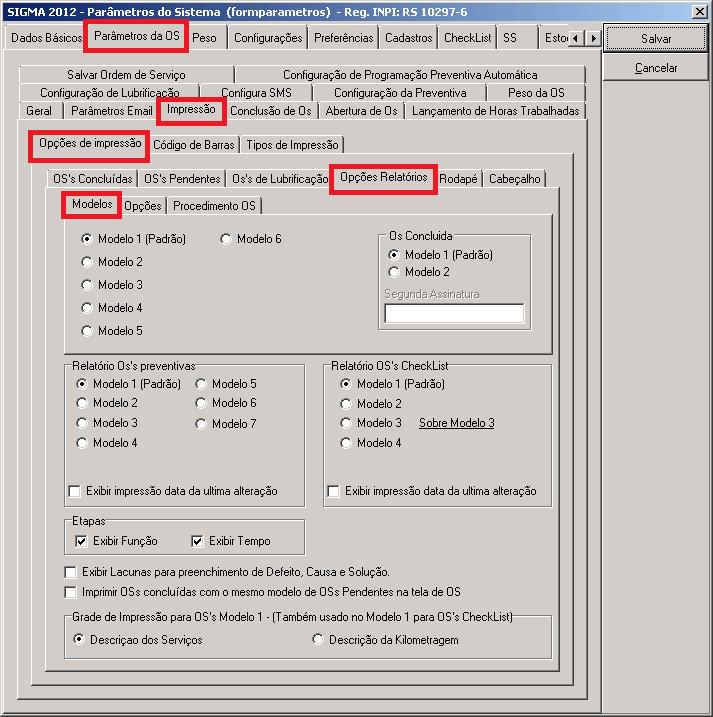Select Modelo 5 in top model group
This screenshot has width=713, height=717.
pos(112,331)
